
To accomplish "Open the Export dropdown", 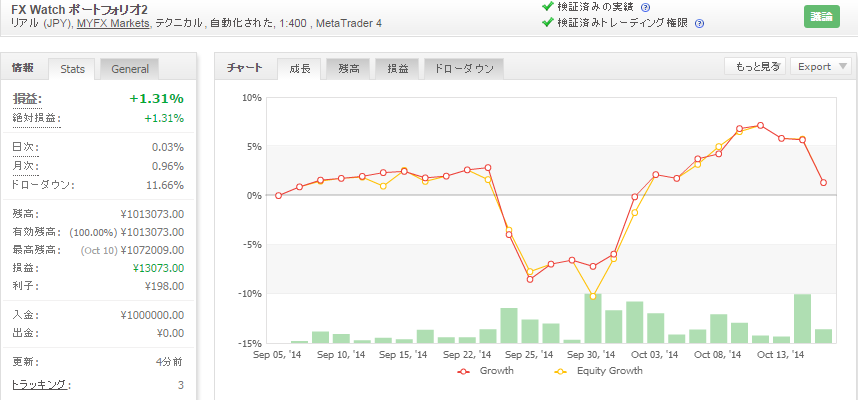I will [x=821, y=67].
